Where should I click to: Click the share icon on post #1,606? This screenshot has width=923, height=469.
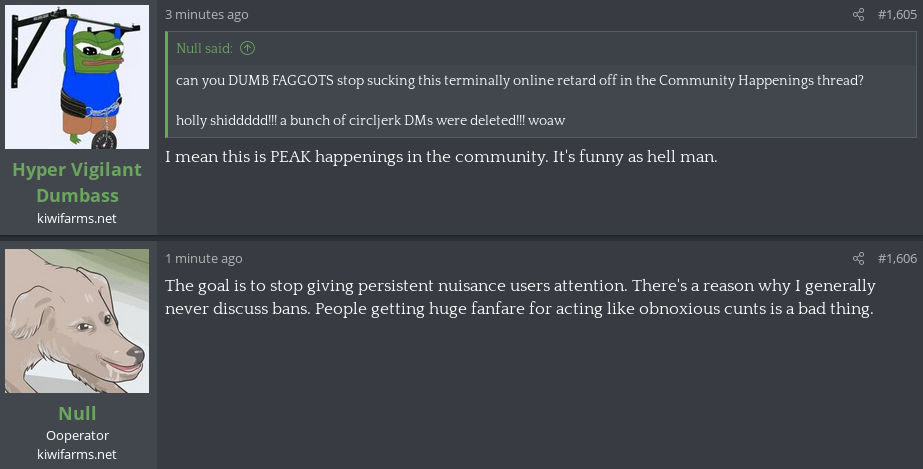tap(858, 259)
